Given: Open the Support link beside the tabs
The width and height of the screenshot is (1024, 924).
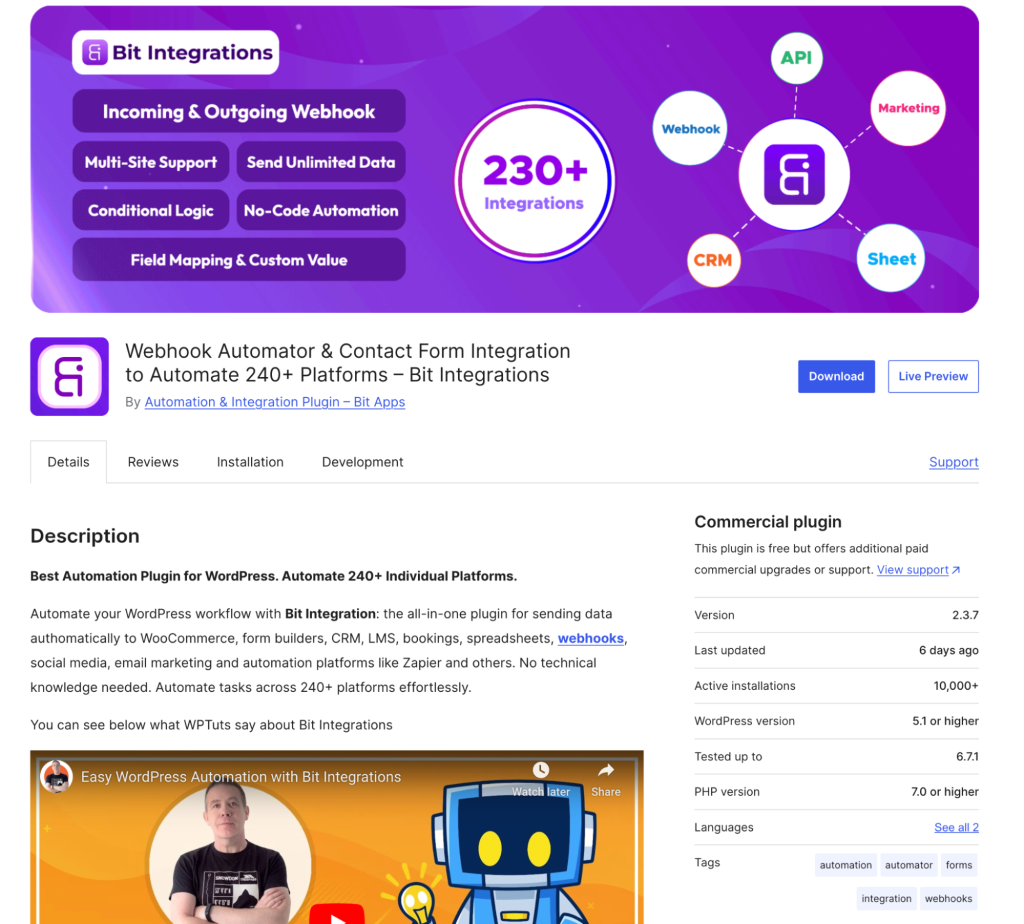Looking at the screenshot, I should pos(953,462).
